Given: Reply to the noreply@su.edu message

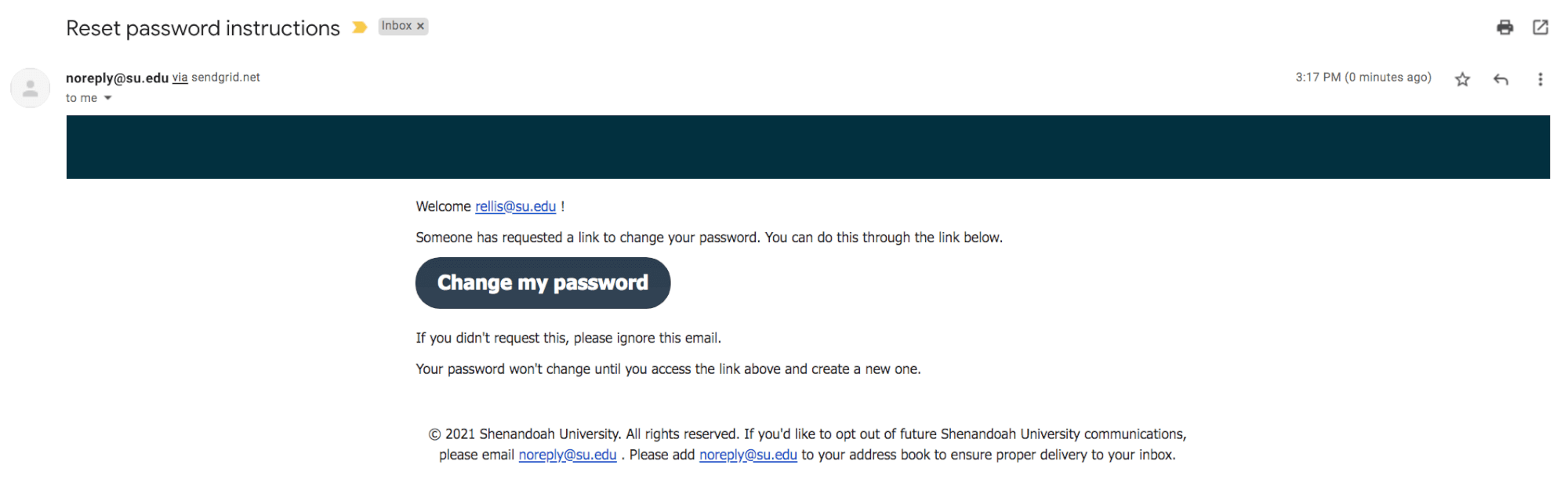Looking at the screenshot, I should click(x=1501, y=79).
